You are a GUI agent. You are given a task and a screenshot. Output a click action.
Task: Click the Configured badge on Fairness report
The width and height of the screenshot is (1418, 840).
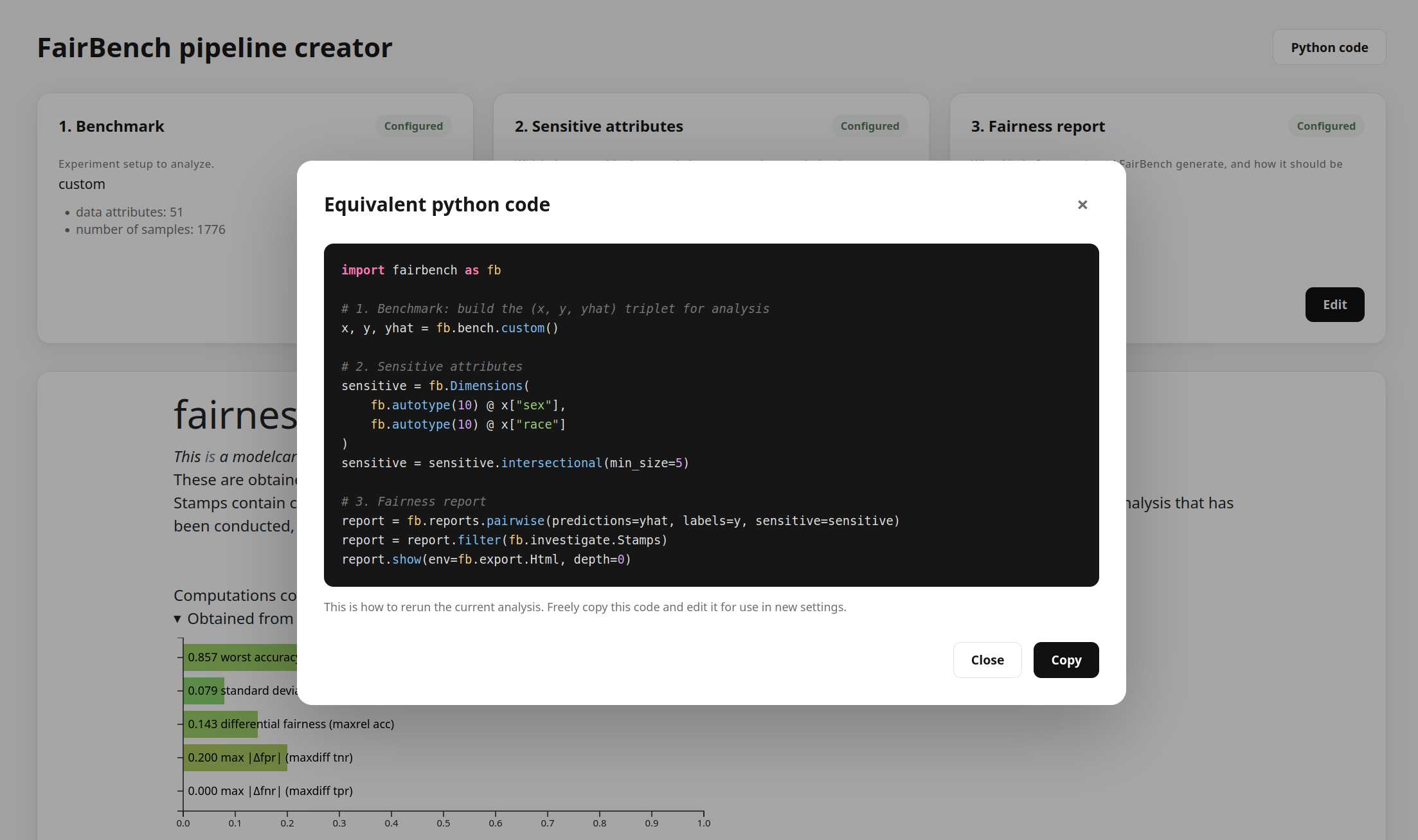(x=1325, y=126)
